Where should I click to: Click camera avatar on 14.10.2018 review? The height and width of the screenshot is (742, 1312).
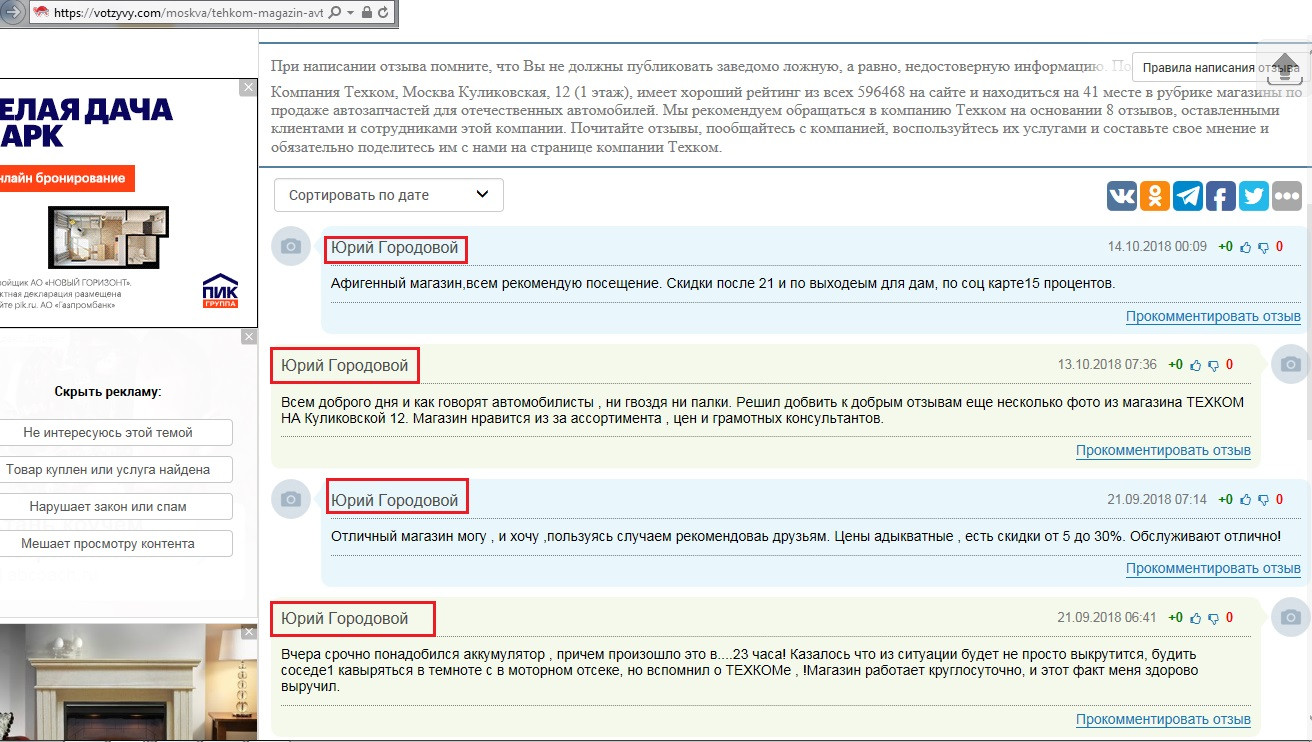pyautogui.click(x=290, y=246)
